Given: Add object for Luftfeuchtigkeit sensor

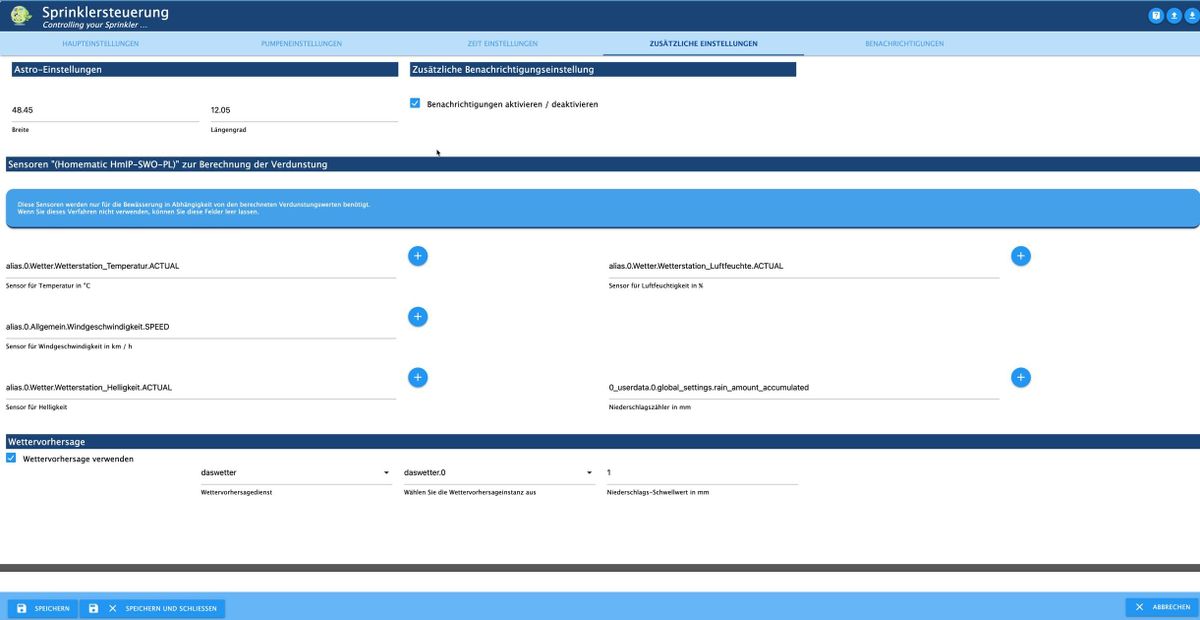Looking at the screenshot, I should (1020, 256).
